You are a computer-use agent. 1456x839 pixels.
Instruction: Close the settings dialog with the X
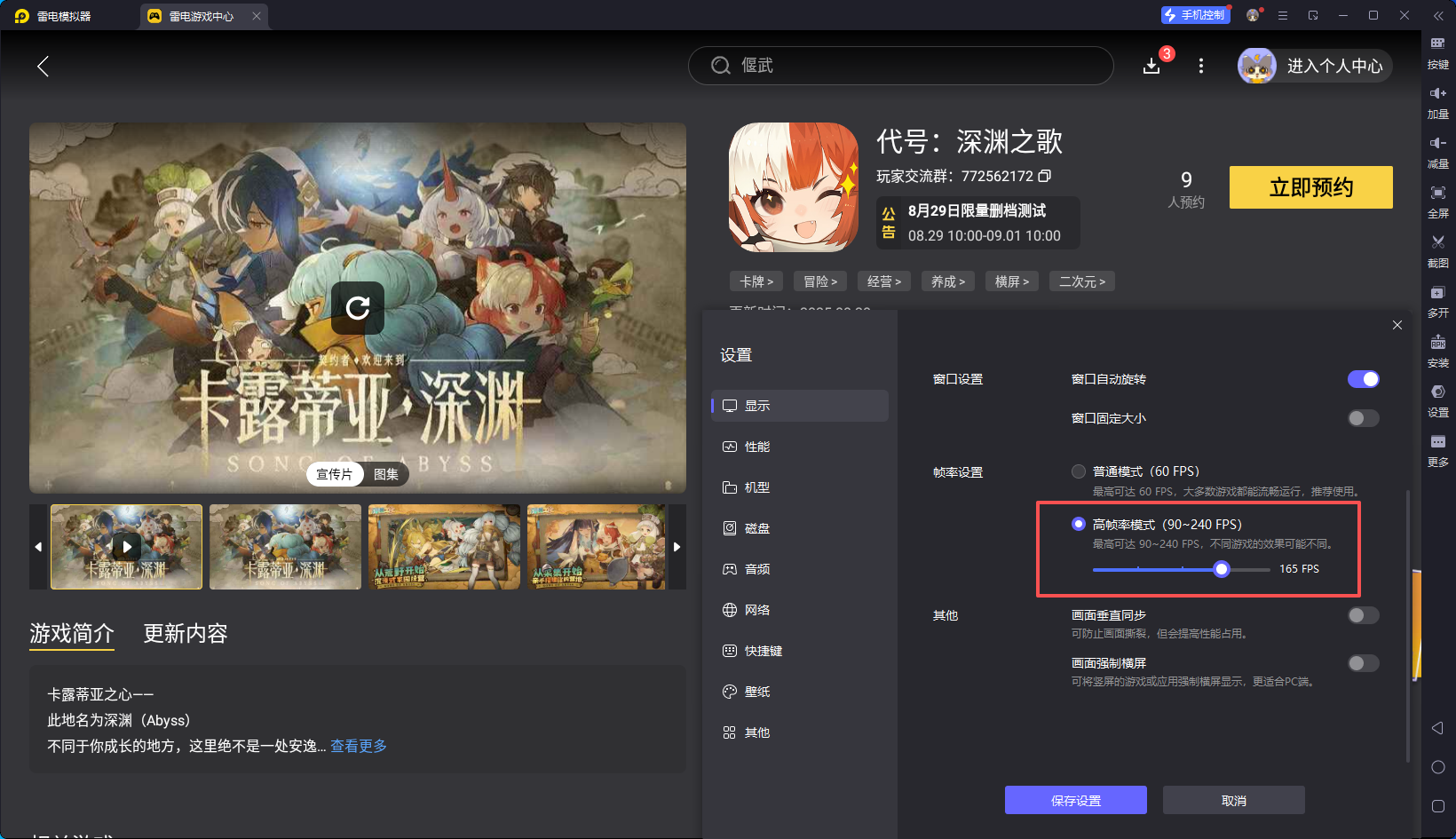tap(1397, 325)
